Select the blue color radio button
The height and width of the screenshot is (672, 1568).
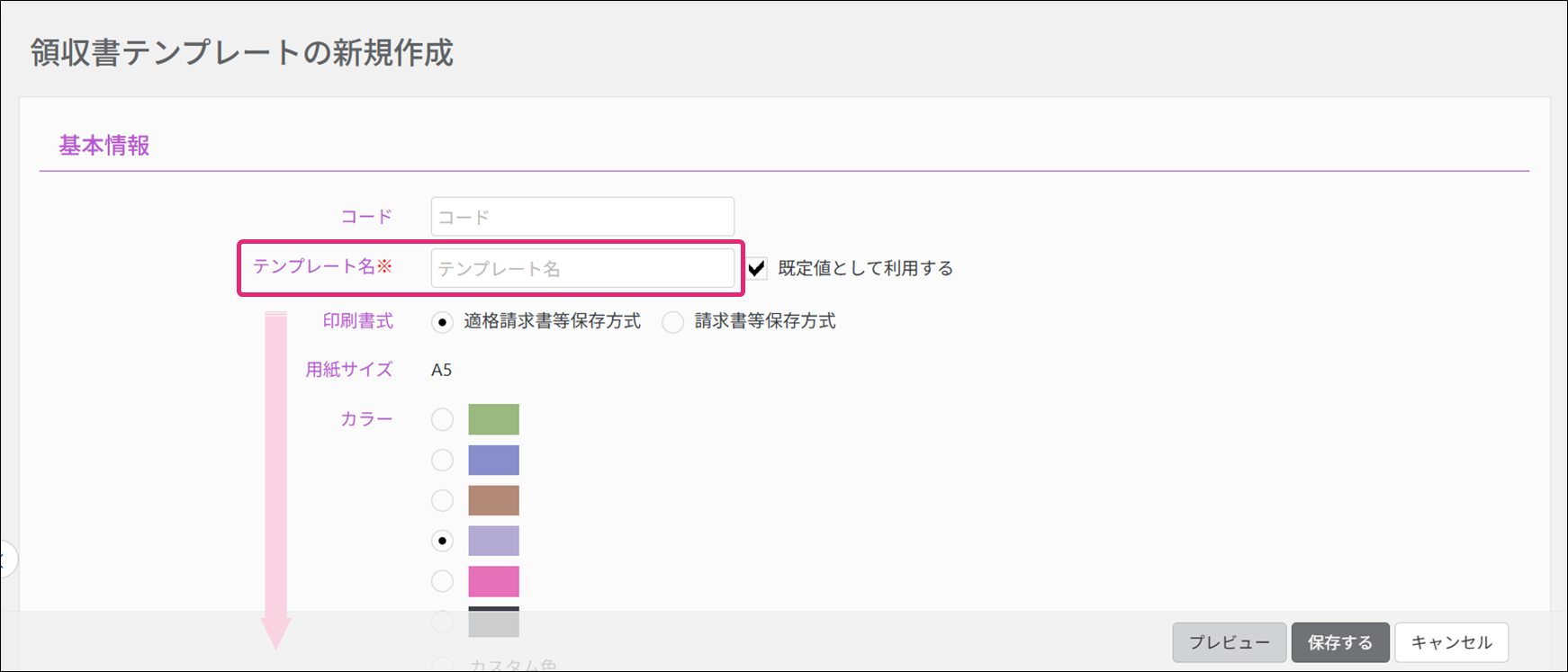[x=442, y=460]
